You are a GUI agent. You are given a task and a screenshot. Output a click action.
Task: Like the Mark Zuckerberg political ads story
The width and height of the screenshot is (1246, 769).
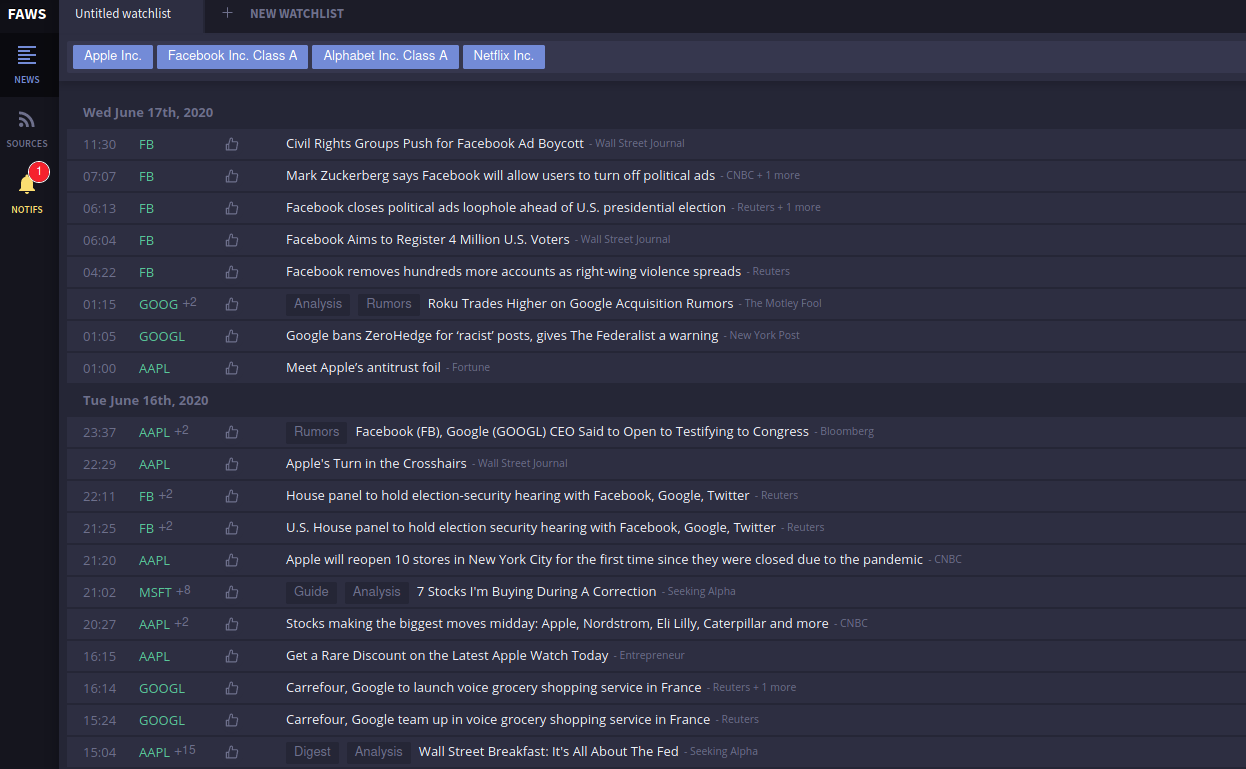click(232, 176)
